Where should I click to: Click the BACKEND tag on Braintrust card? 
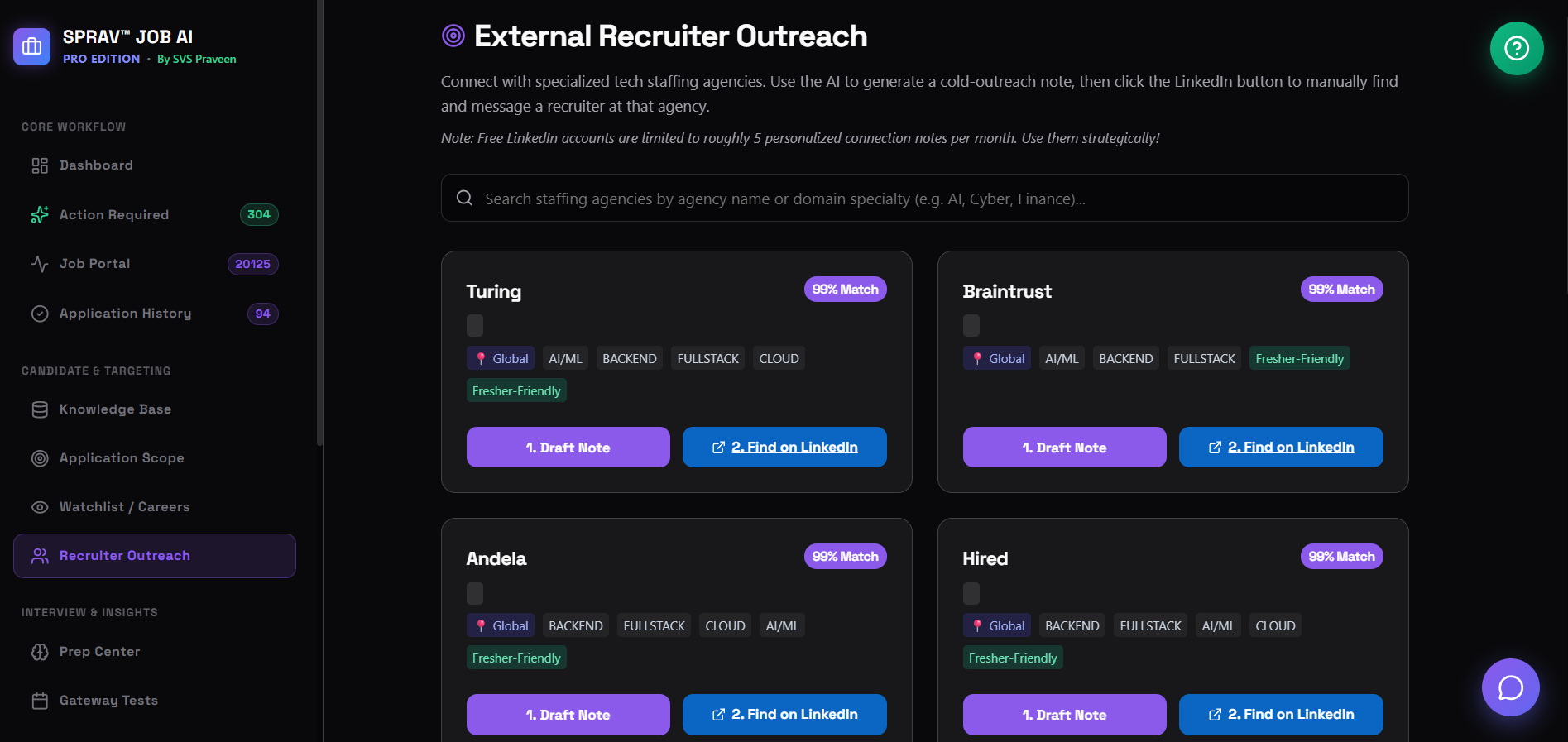(x=1126, y=358)
